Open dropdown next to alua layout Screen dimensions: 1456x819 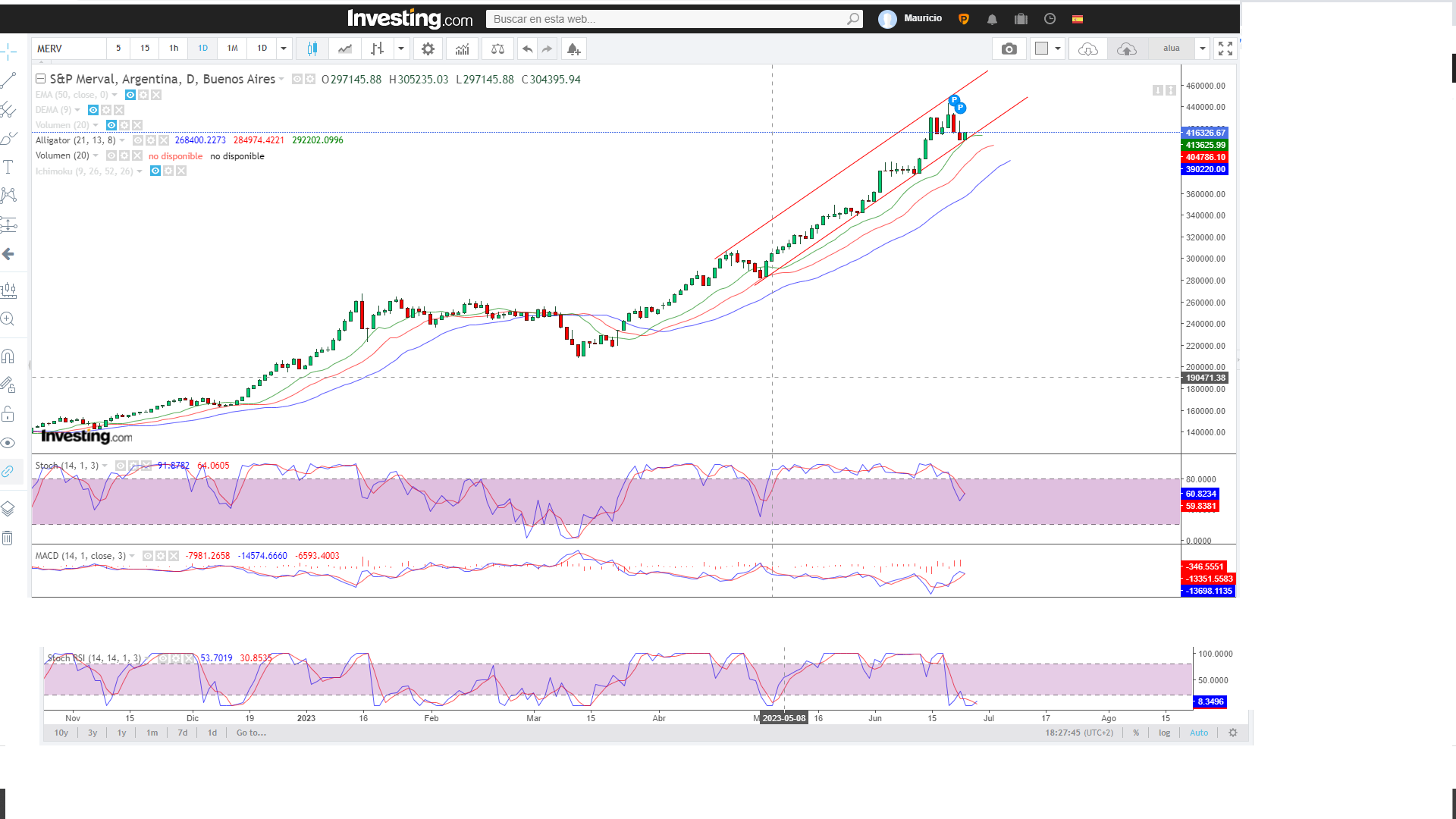pos(1203,49)
